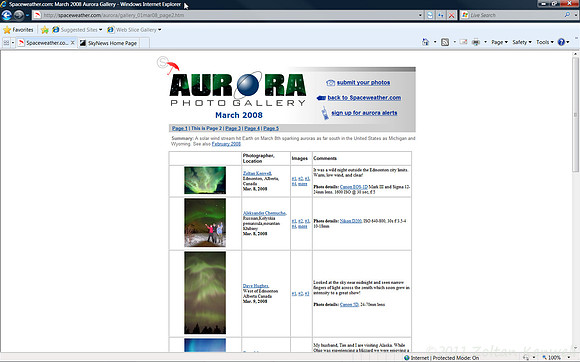
Task: Open the Favorites center
Action: pyautogui.click(x=18, y=30)
